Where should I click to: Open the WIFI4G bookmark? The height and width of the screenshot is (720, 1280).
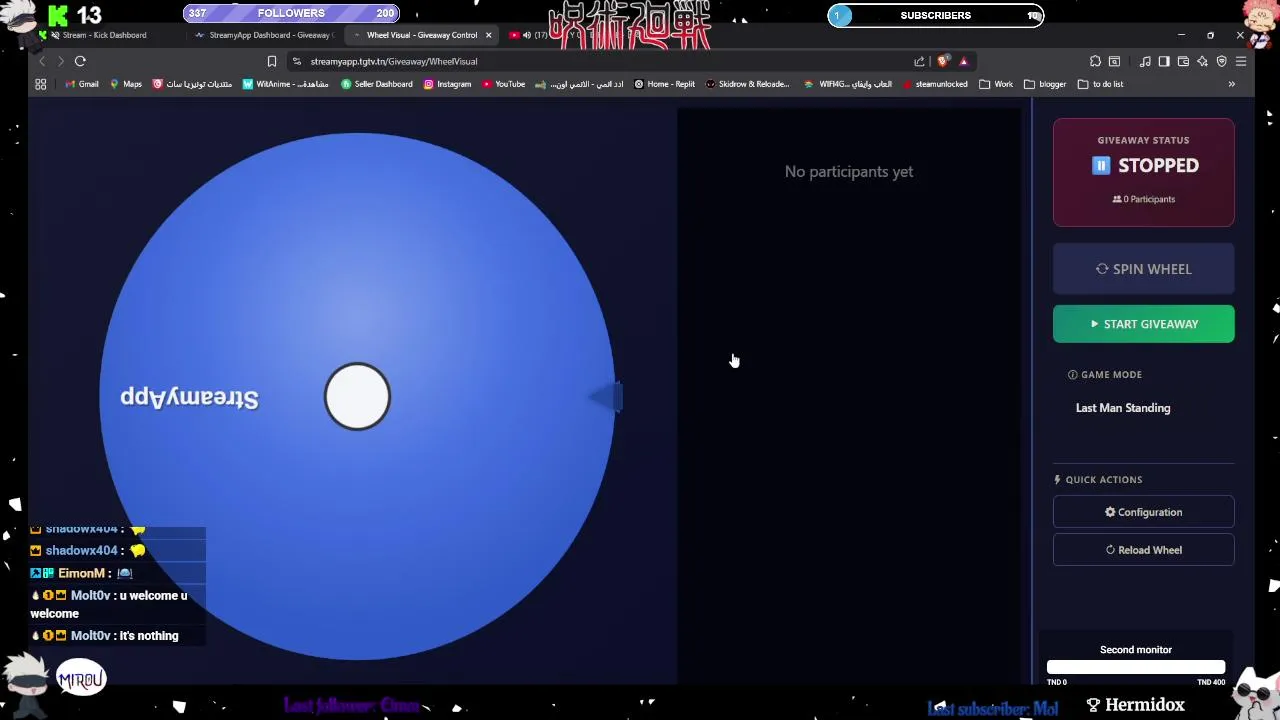pos(848,84)
